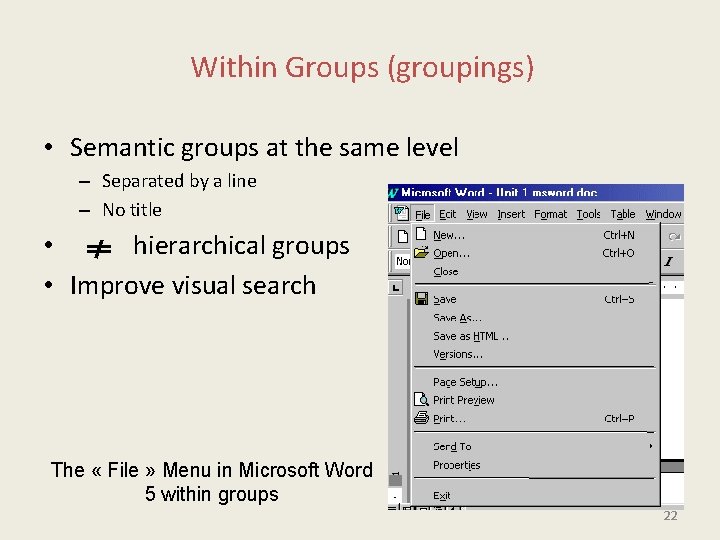The width and height of the screenshot is (720, 540).
Task: Select Save As... menu entry
Action: (535, 318)
